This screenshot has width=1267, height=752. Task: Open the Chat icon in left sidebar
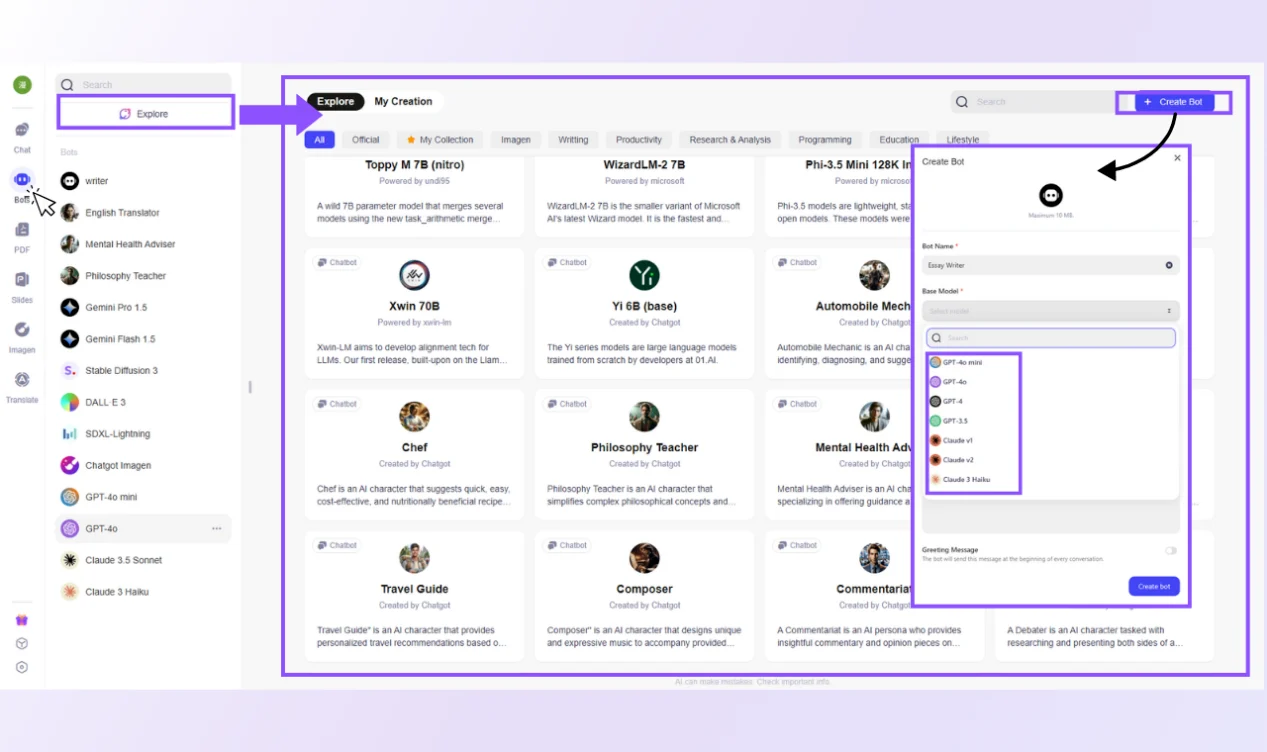[x=22, y=131]
